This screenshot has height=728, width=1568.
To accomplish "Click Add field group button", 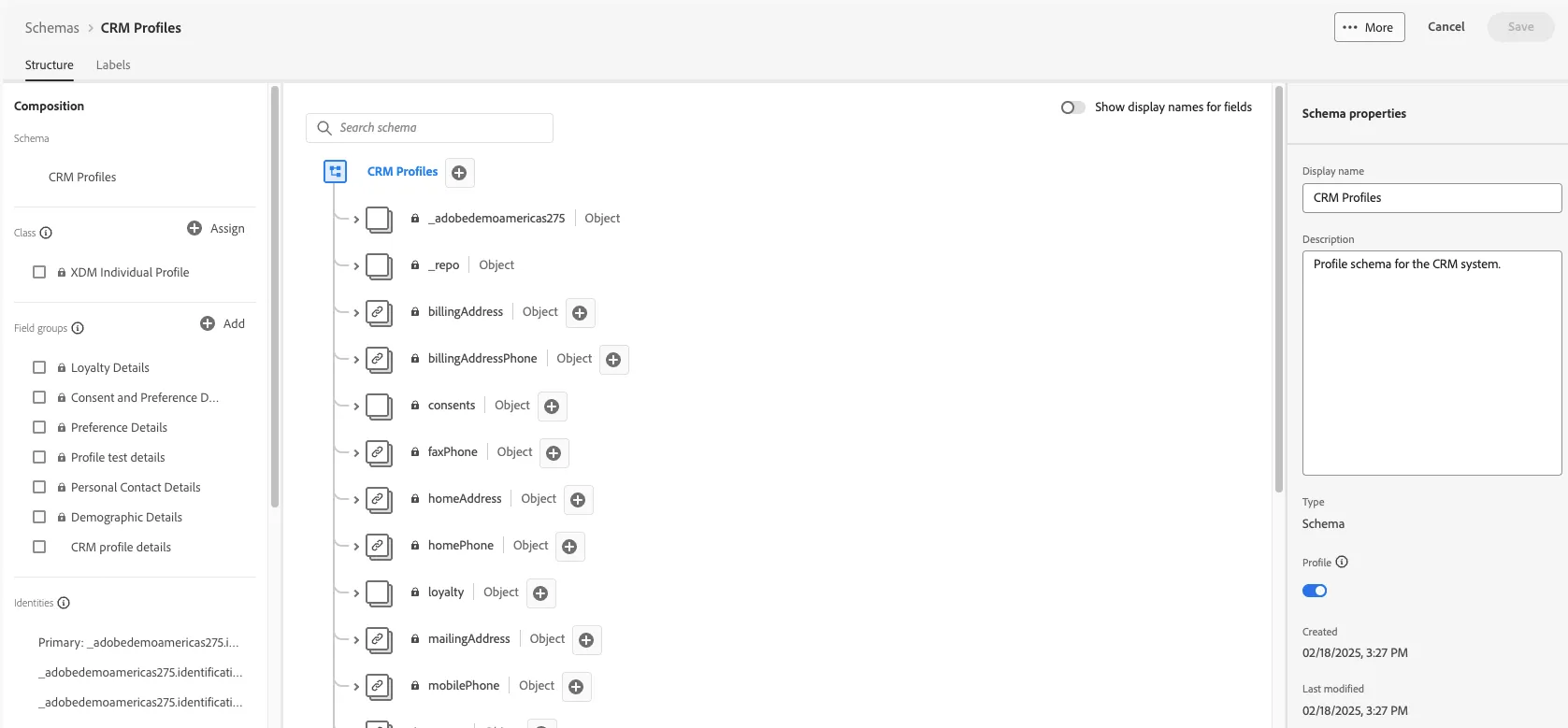I will (x=223, y=323).
